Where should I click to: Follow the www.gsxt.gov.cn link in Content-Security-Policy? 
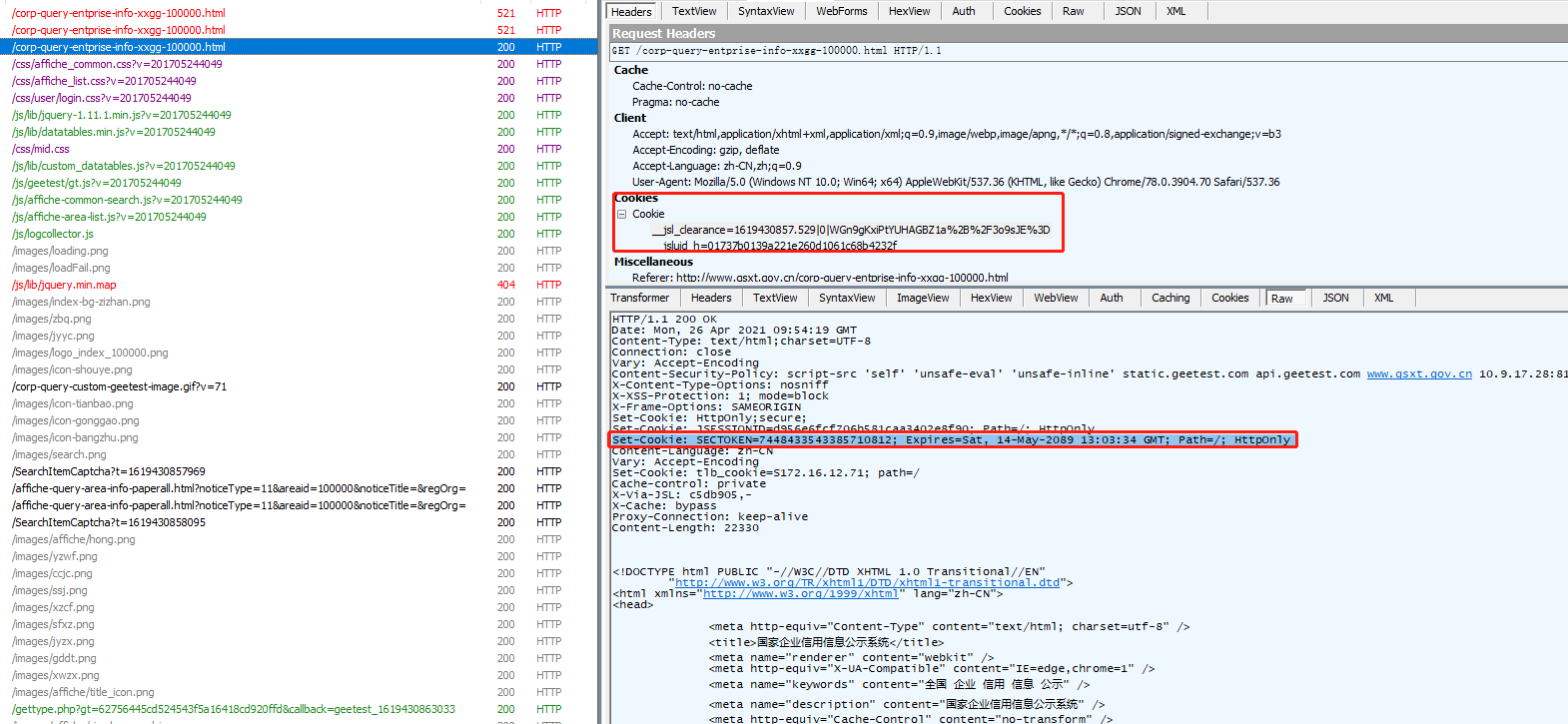click(1419, 373)
